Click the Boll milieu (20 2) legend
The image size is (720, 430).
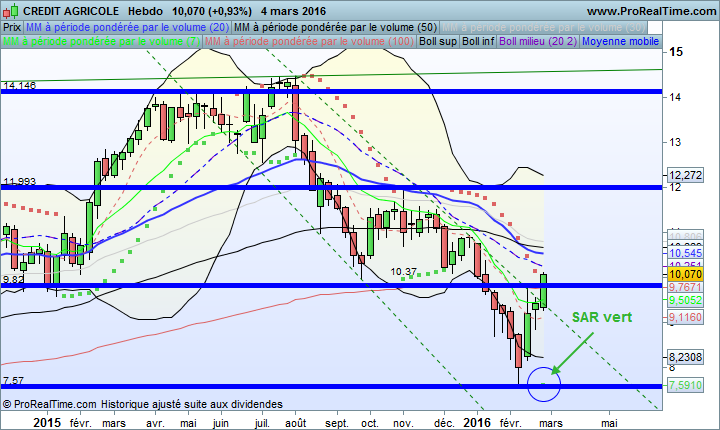coord(538,41)
